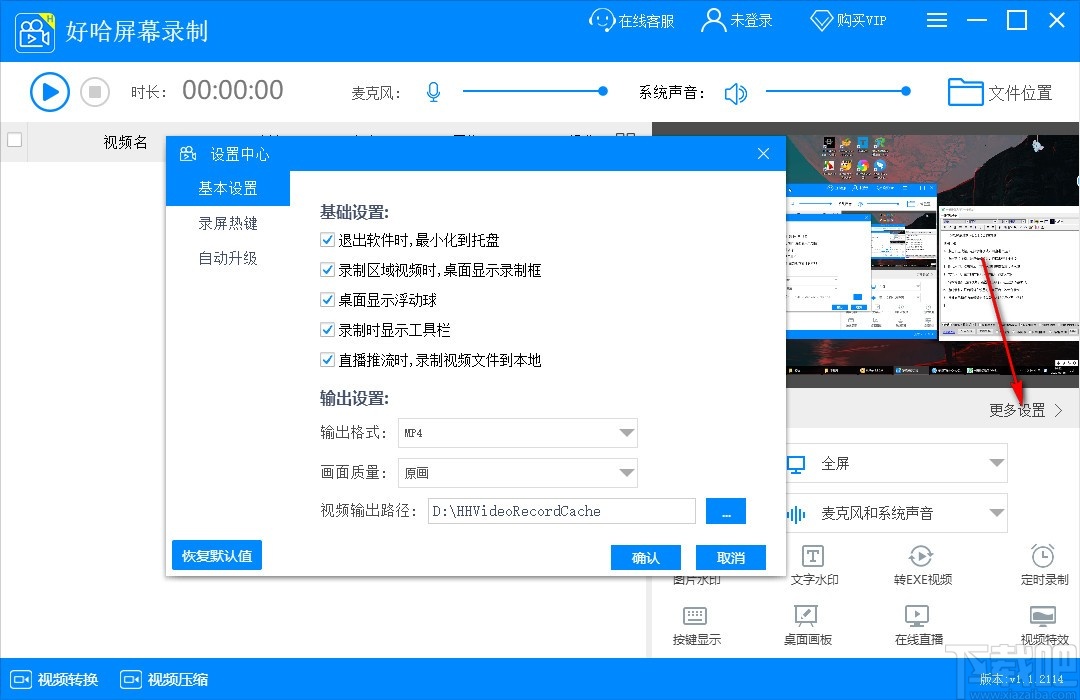The width and height of the screenshot is (1080, 700).
Task: Uncheck 桌面显示浮动球 option
Action: tap(326, 299)
